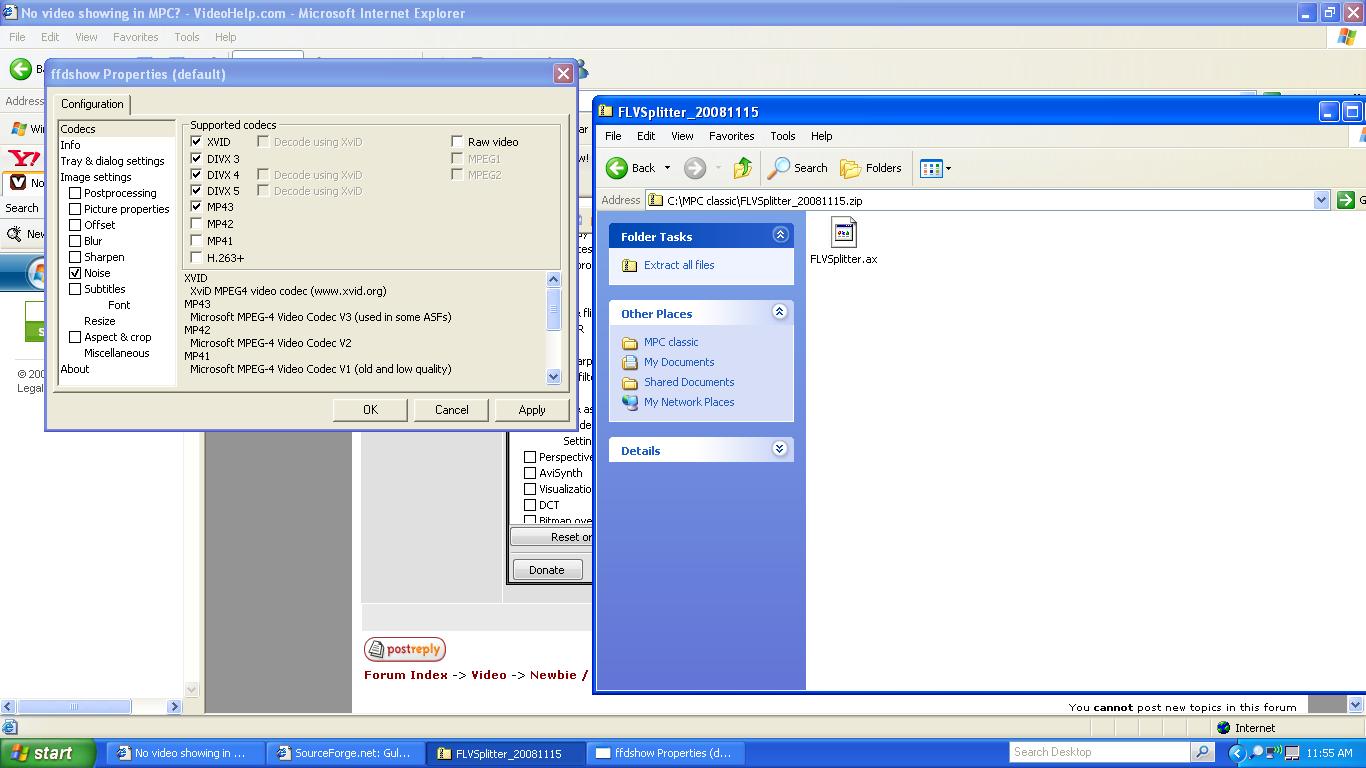1366x768 pixels.
Task: Open the Views icon in FLVSplitter toolbar
Action: coord(931,168)
